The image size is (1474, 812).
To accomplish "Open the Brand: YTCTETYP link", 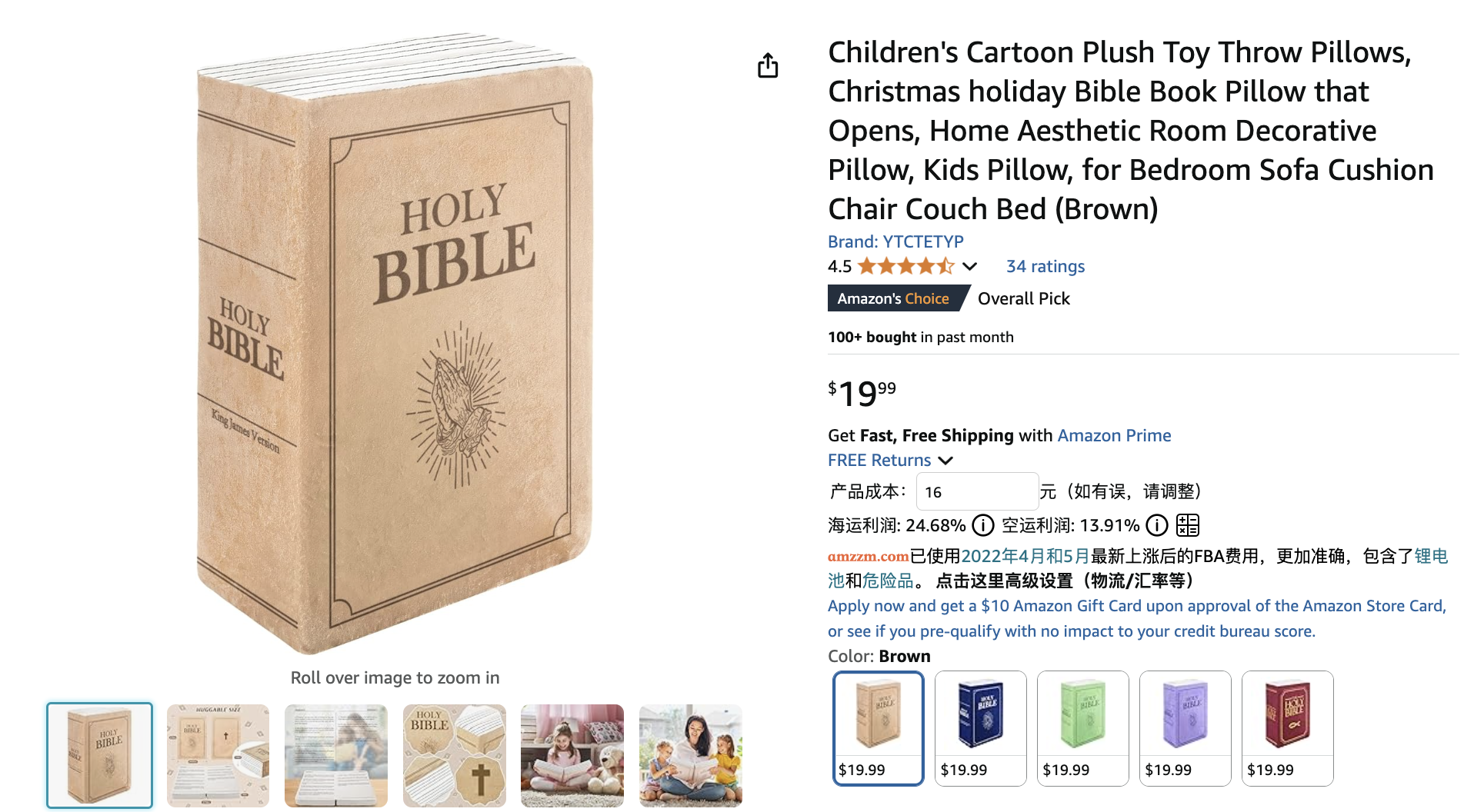I will 895,241.
